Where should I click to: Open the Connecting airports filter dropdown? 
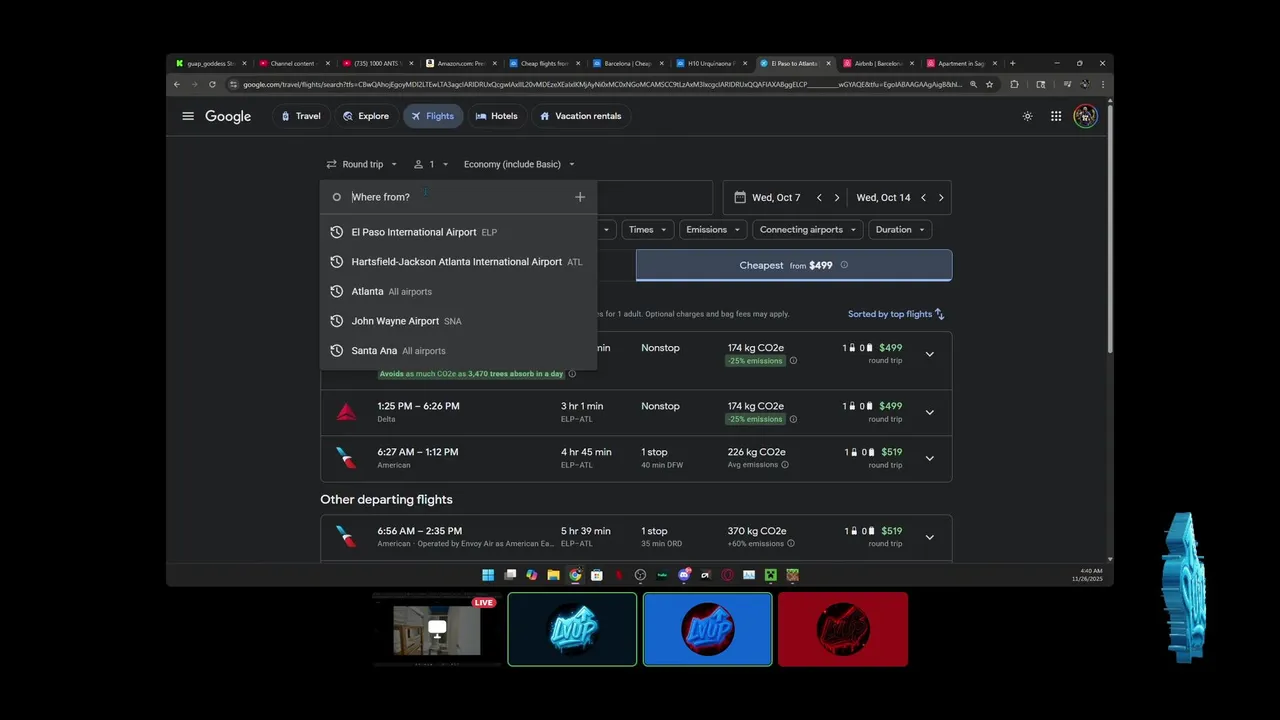(808, 230)
